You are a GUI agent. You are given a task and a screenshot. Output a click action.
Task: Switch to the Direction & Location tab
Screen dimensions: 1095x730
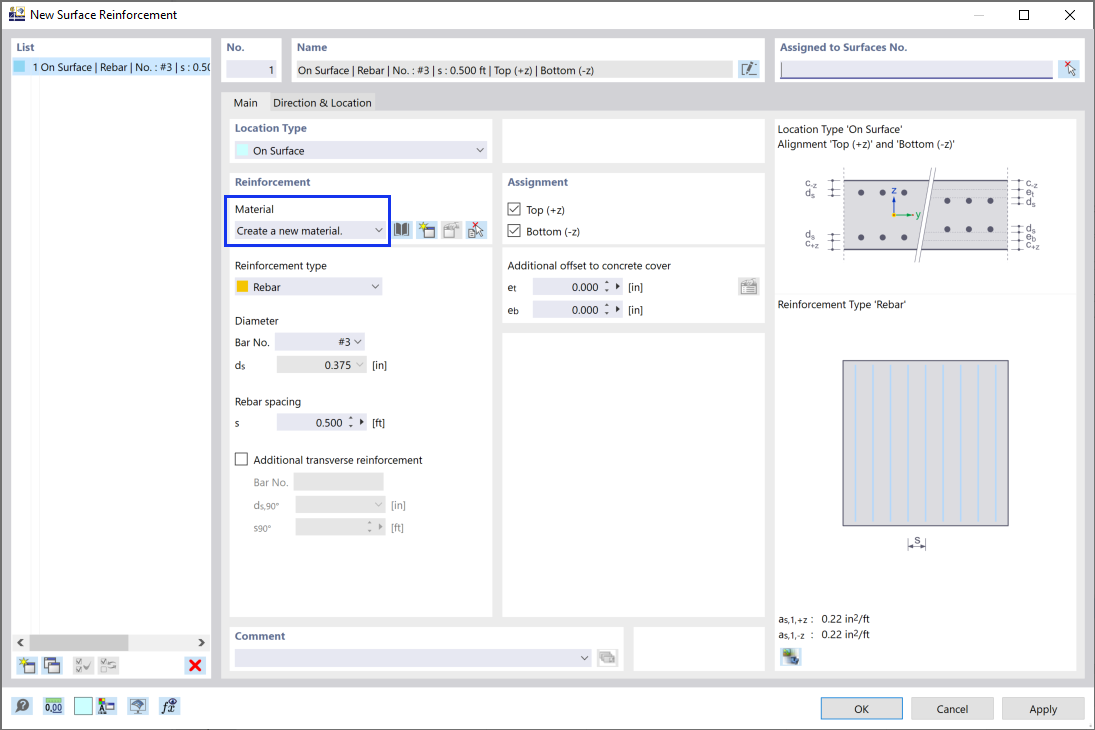click(x=322, y=102)
